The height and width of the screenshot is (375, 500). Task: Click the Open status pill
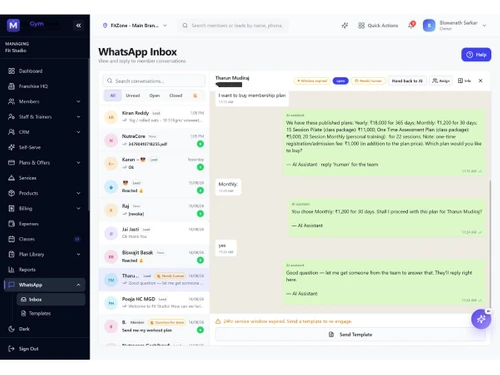point(340,81)
